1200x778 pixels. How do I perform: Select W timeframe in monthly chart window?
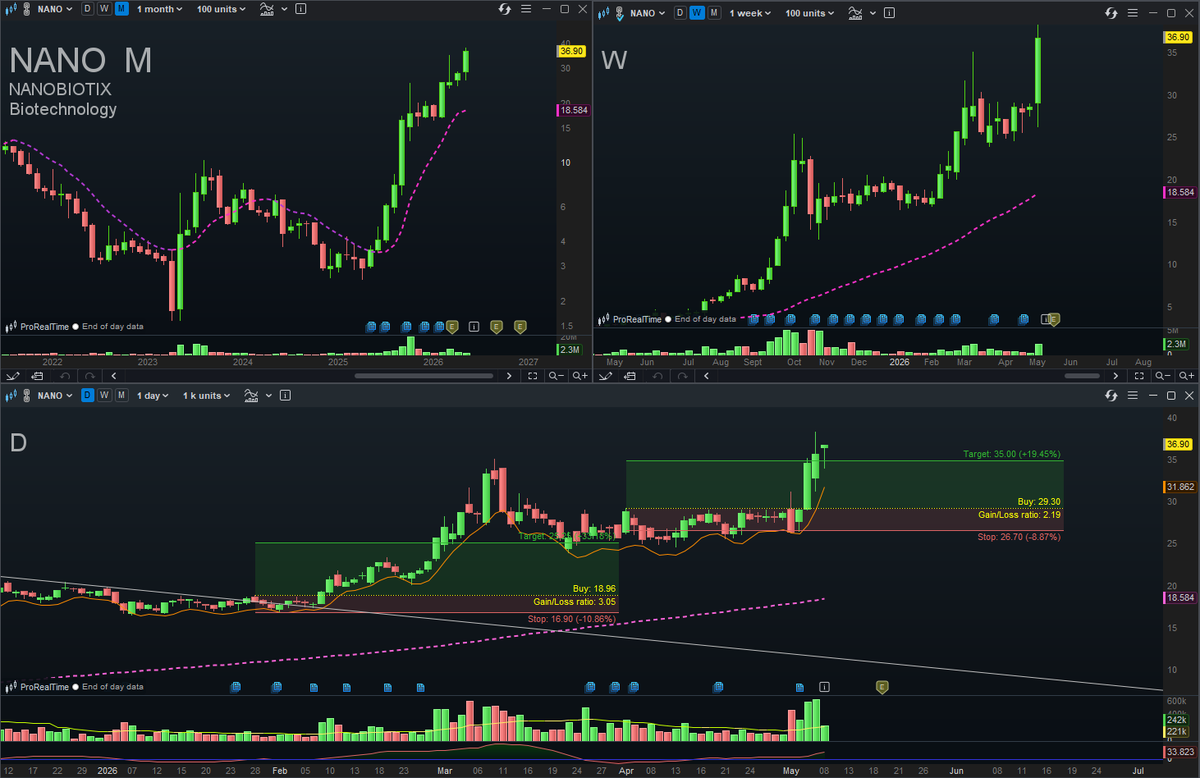(x=104, y=9)
